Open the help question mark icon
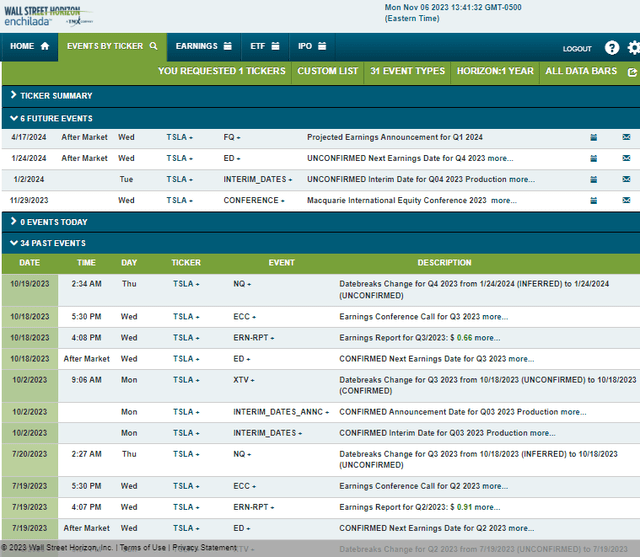 (611, 48)
